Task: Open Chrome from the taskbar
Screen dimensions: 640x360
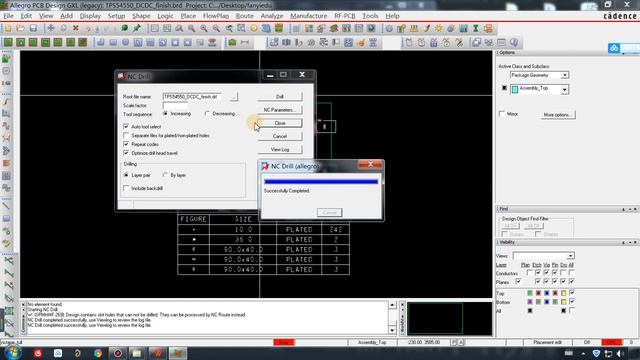Action: coord(98,353)
